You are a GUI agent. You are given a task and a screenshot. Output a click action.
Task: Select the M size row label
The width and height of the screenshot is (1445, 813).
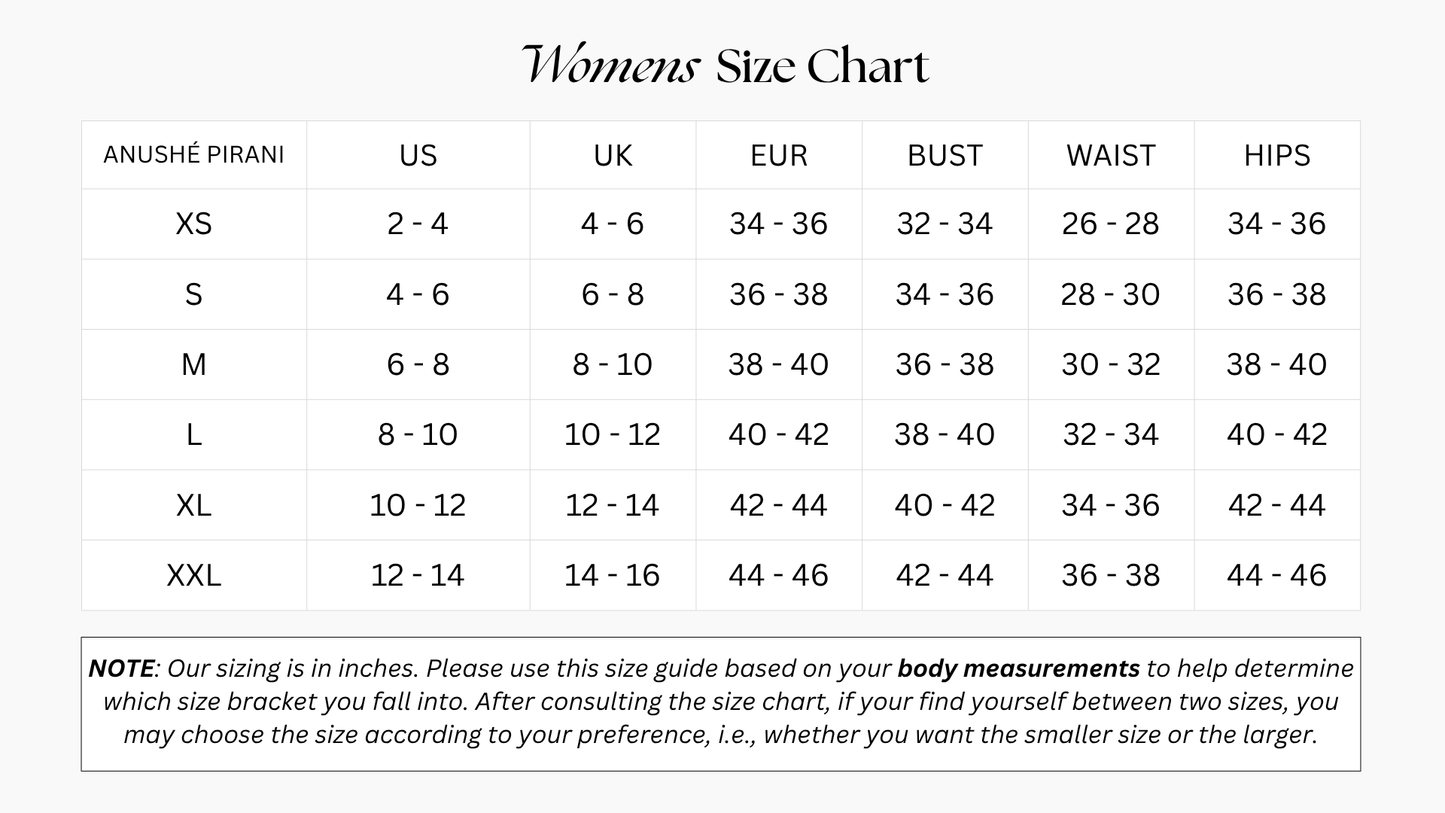tap(194, 364)
